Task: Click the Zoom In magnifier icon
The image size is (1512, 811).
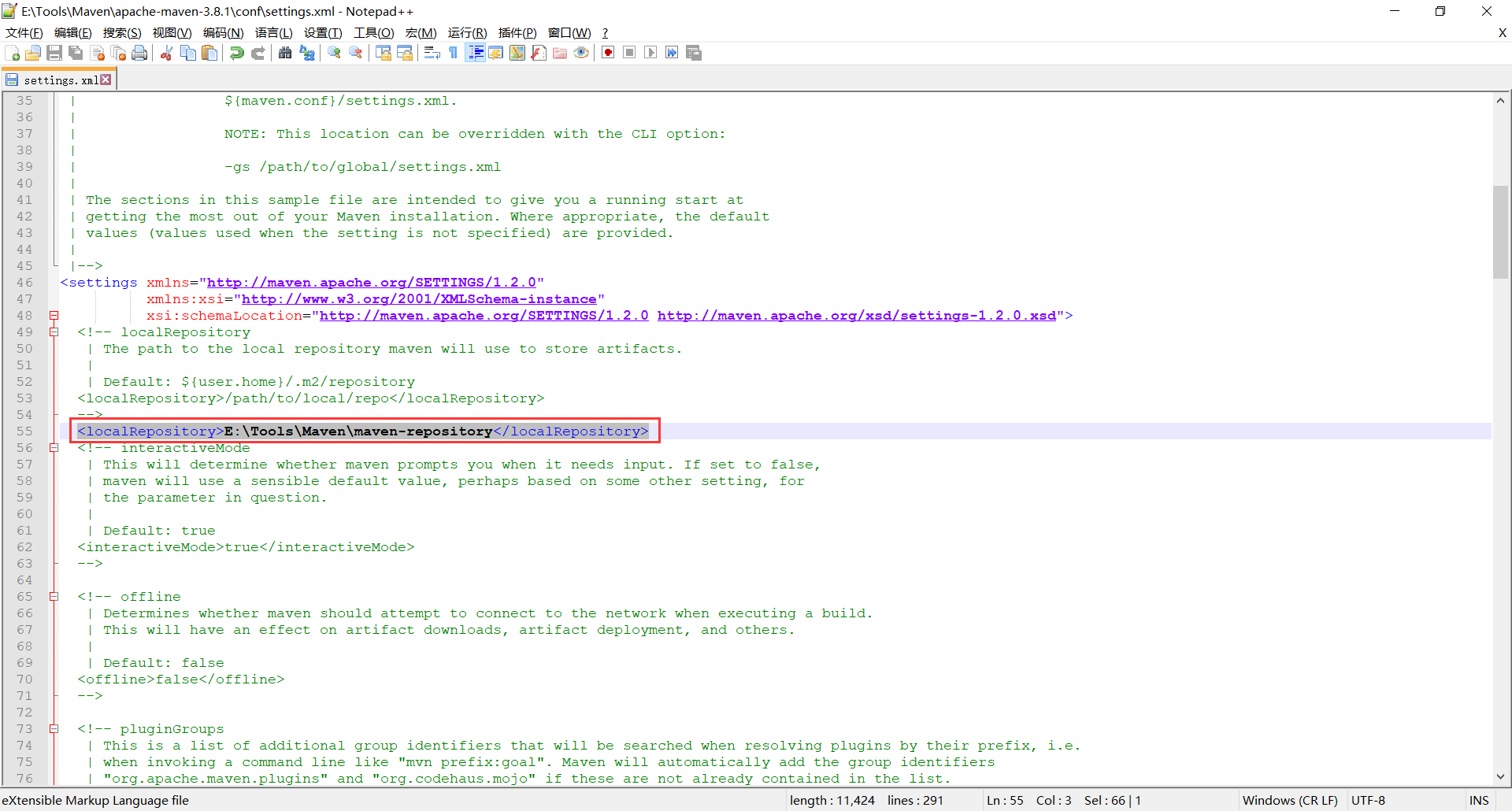Action: 335,53
